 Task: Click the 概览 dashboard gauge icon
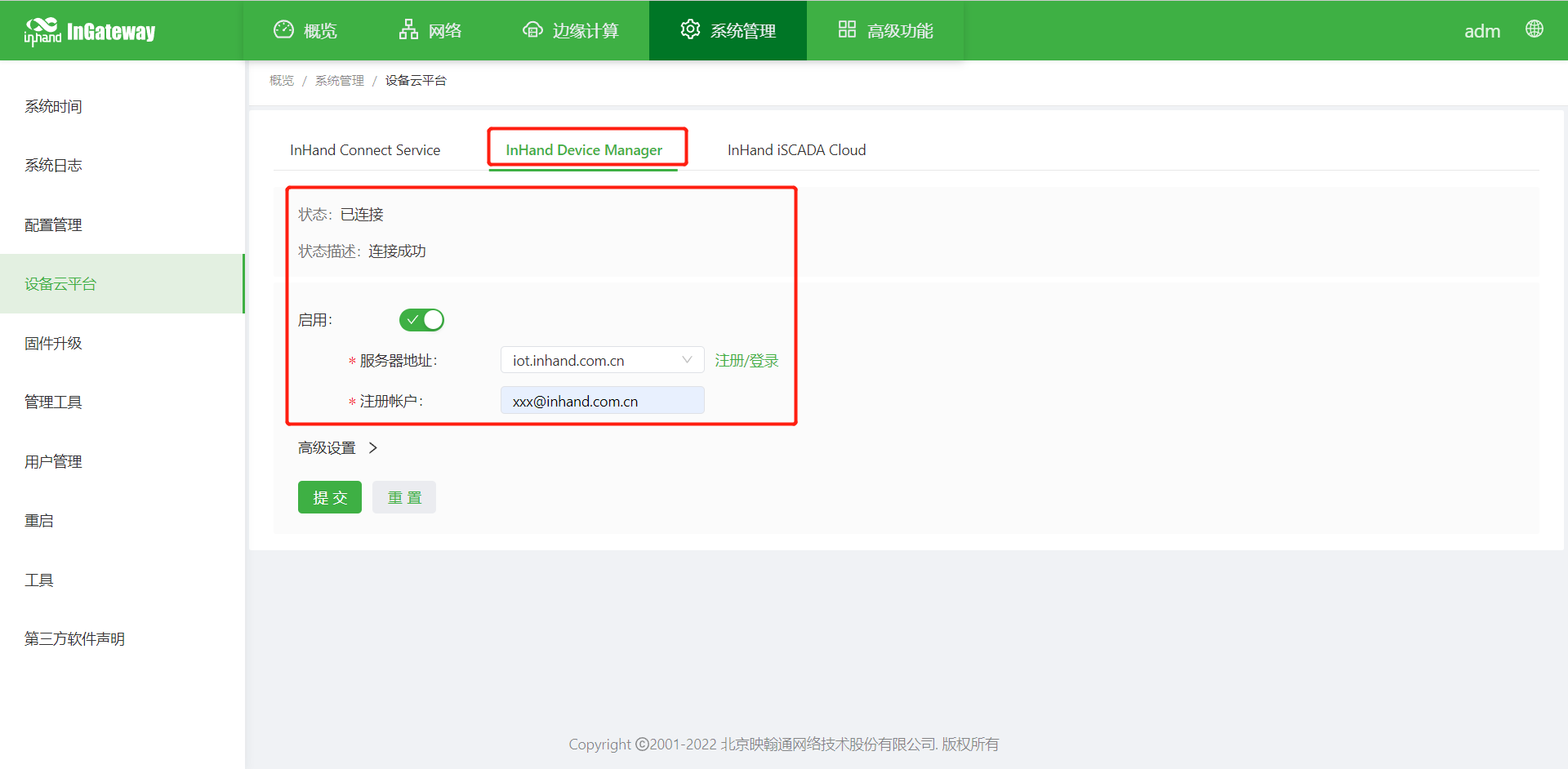coord(283,29)
